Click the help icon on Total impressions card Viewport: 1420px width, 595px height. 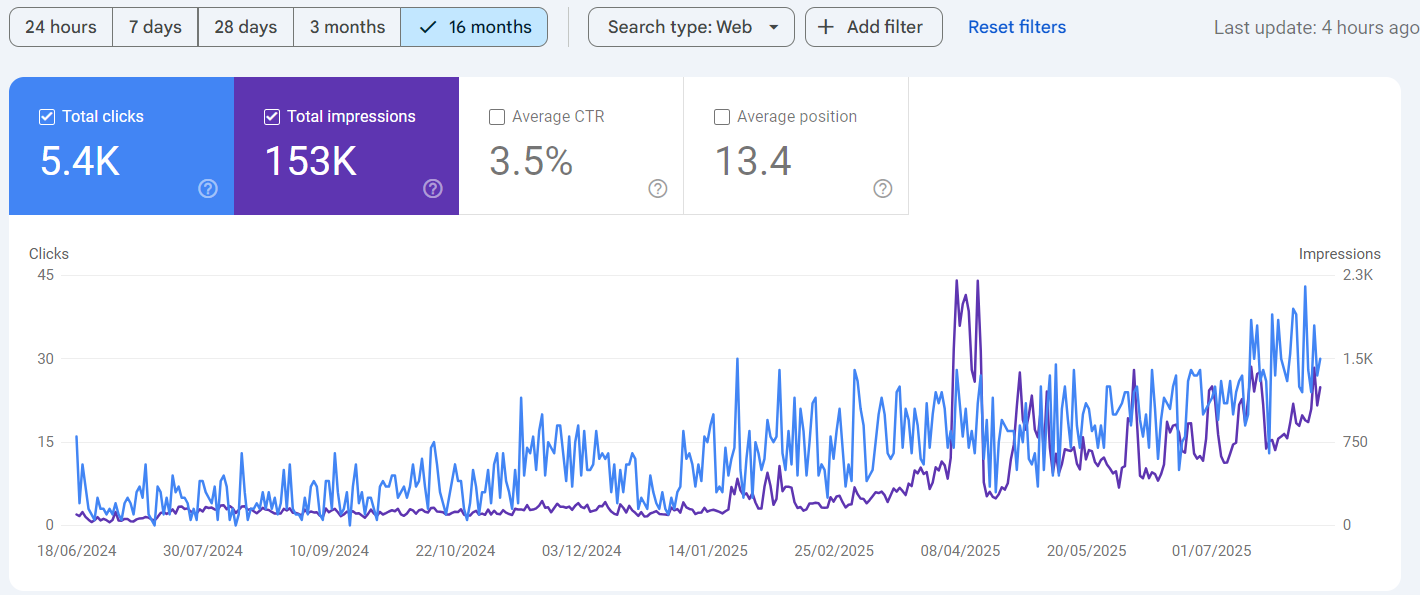point(433,189)
